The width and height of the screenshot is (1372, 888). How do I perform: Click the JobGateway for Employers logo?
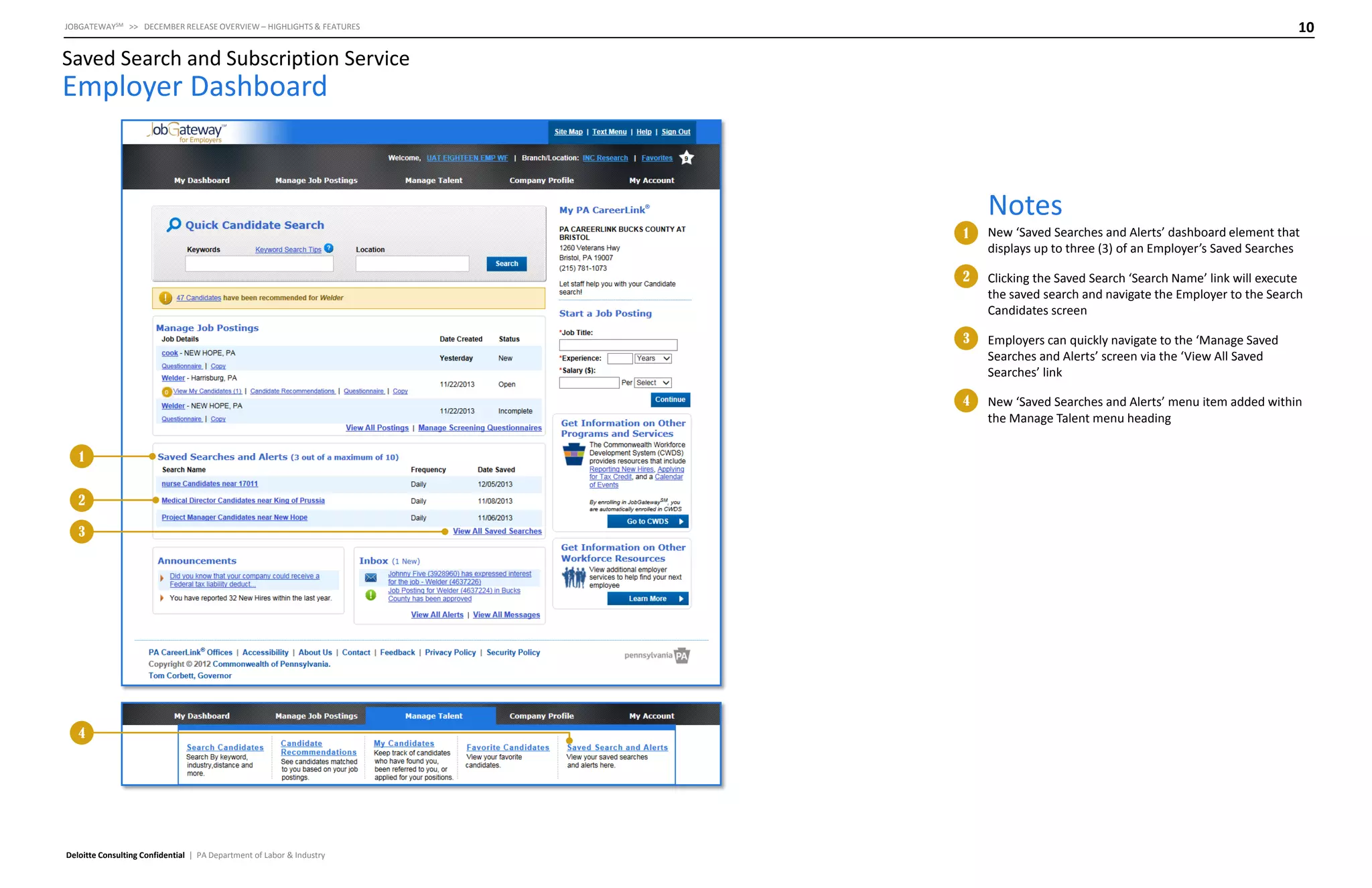point(187,132)
